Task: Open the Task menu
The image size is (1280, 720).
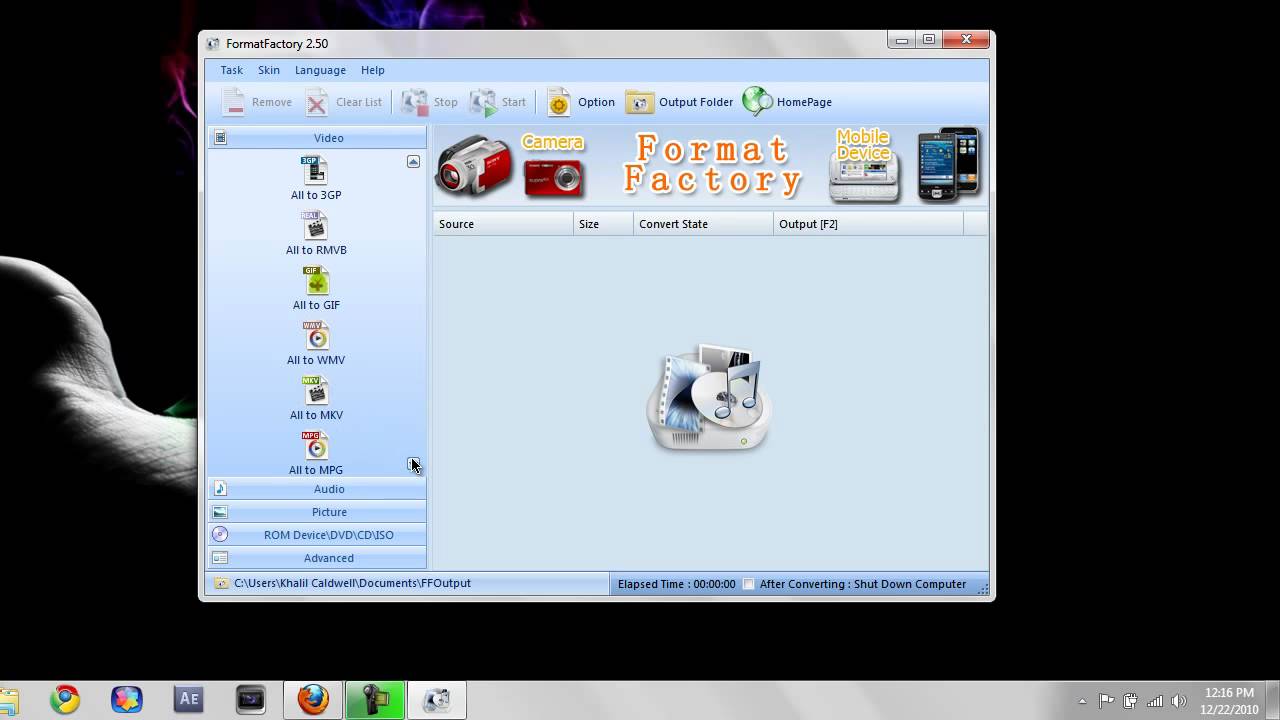Action: (x=232, y=70)
